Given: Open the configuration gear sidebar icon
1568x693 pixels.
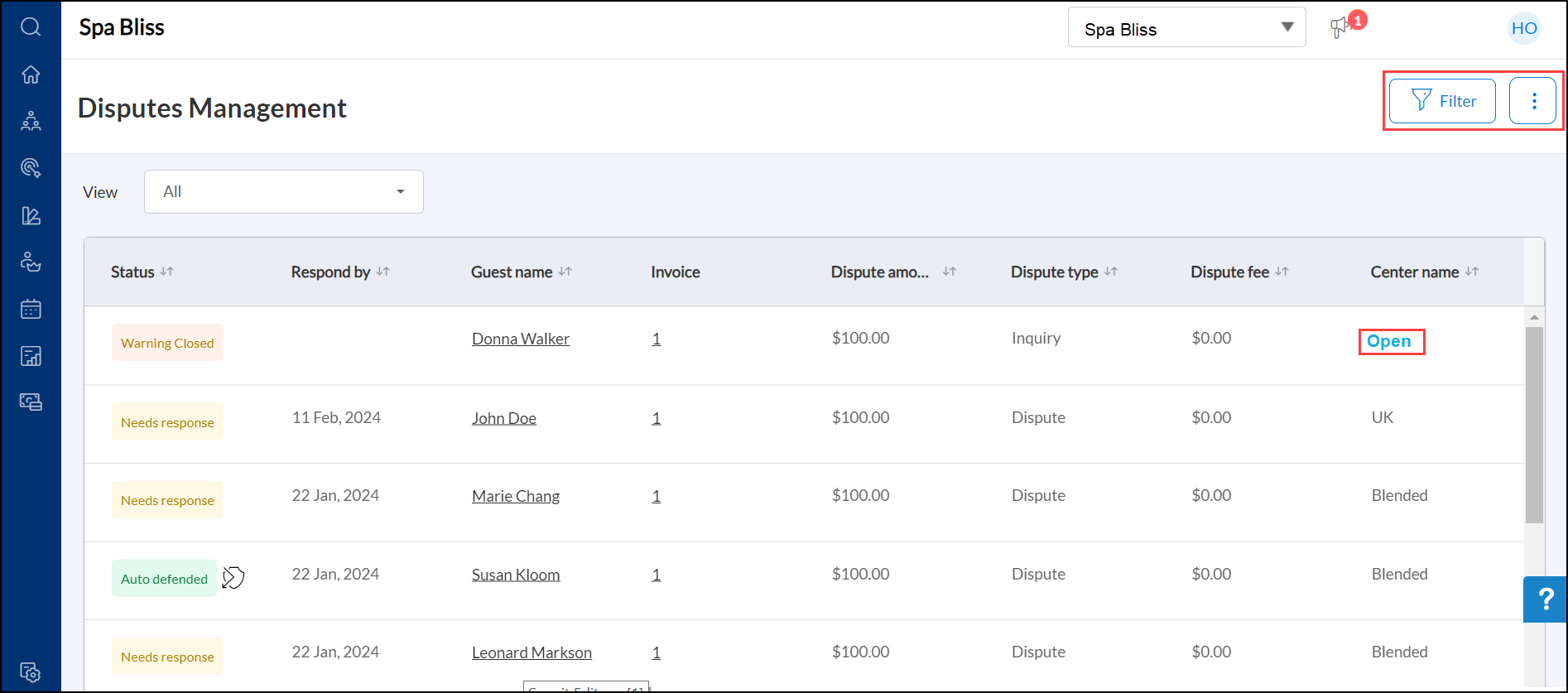Looking at the screenshot, I should coord(31,671).
